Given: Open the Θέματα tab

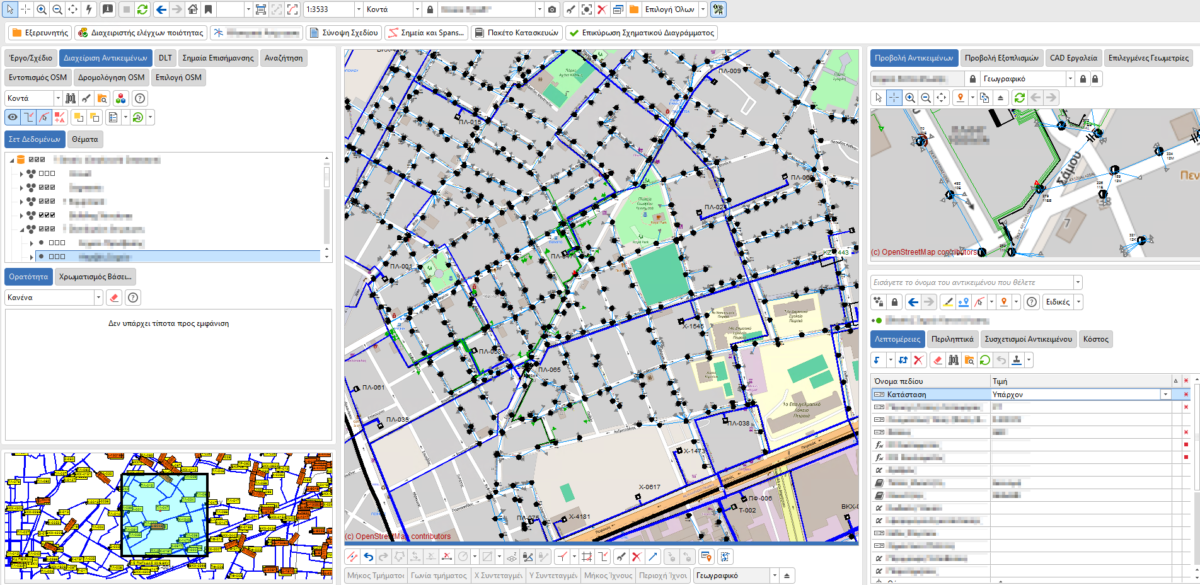Looking at the screenshot, I should (85, 139).
